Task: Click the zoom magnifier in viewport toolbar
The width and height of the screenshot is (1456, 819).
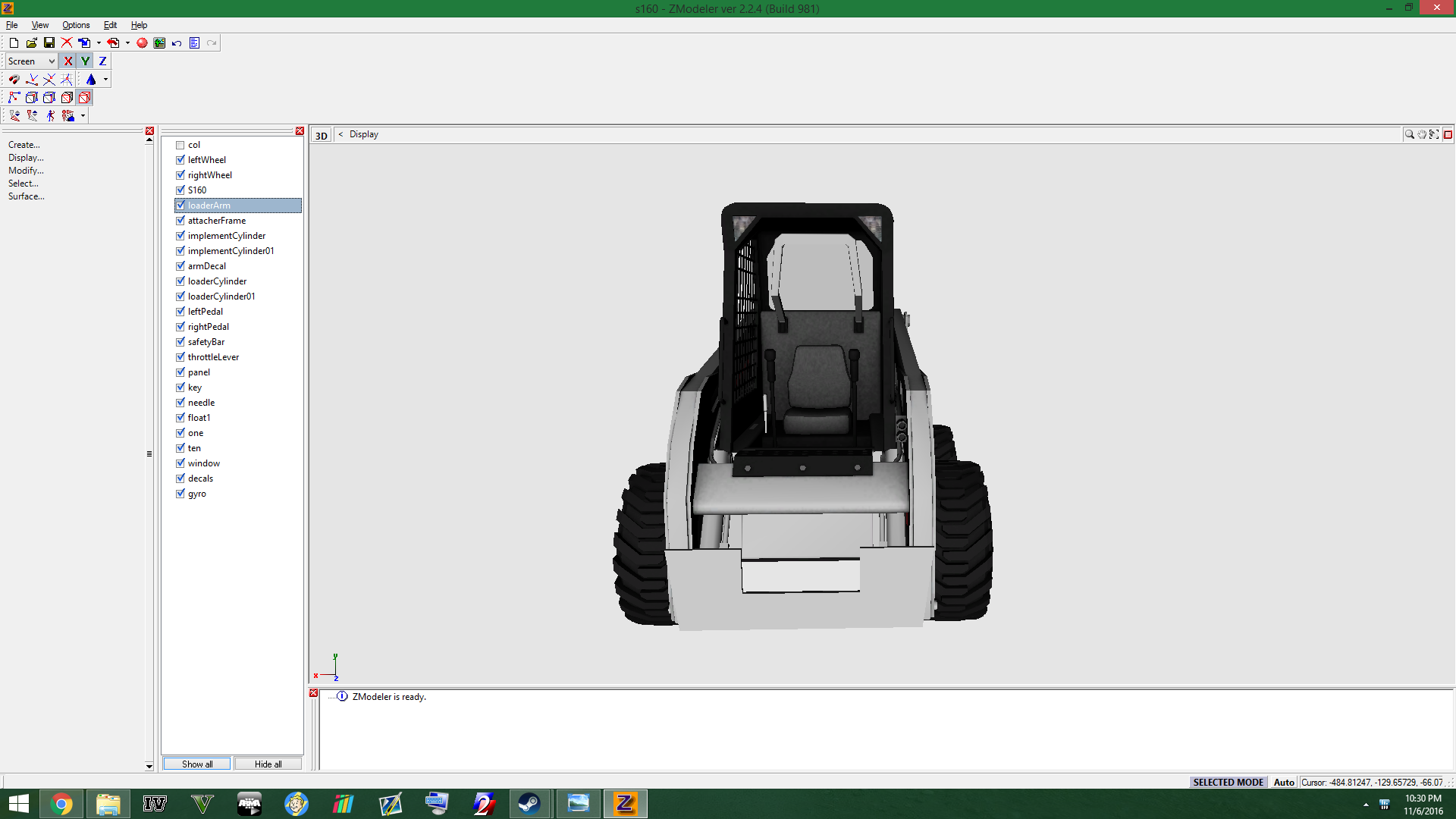Action: 1409,134
